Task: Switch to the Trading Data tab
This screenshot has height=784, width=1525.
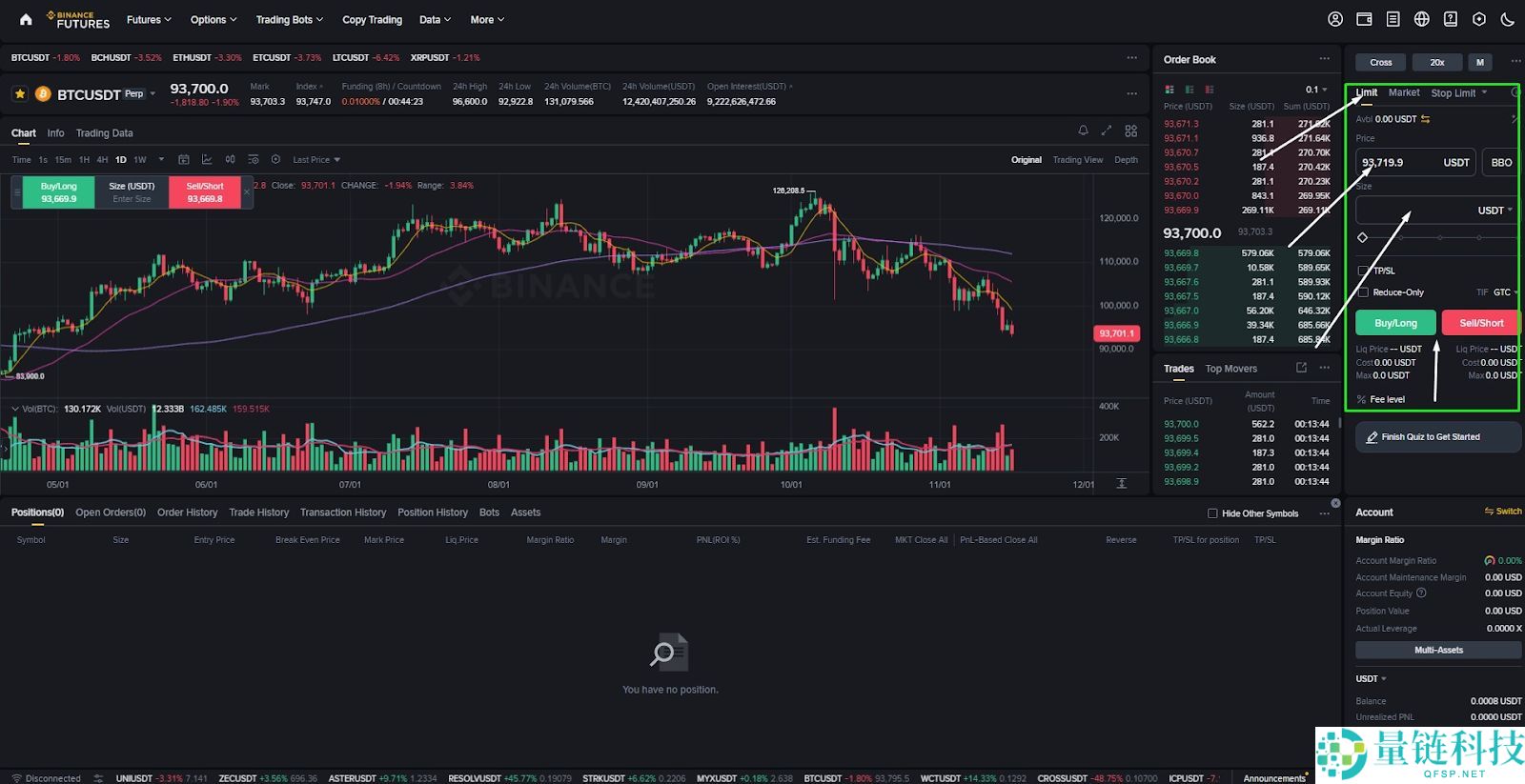Action: [104, 133]
